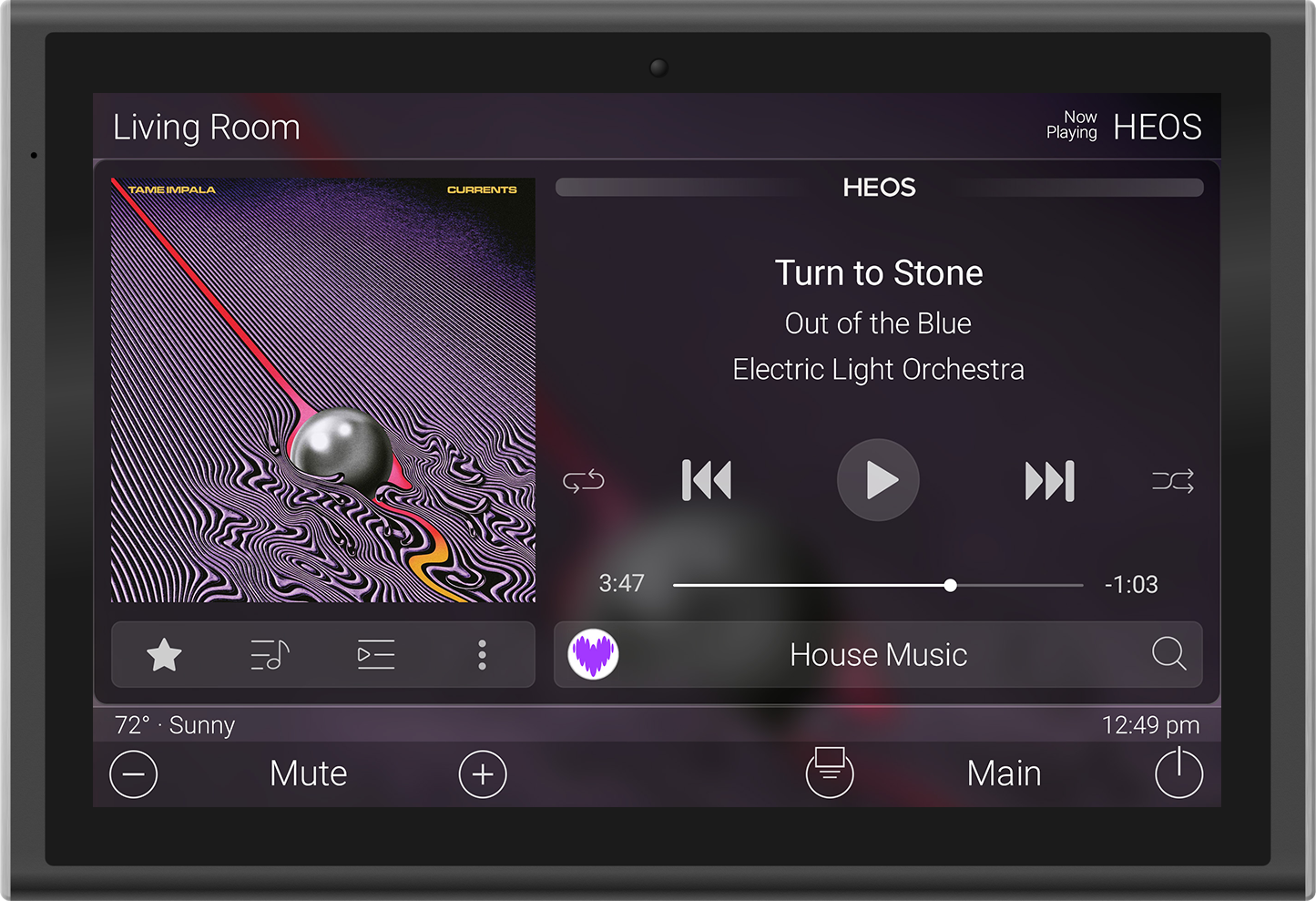Screen dimensions: 1316x901
Task: Open the music queue icon
Action: pos(270,655)
